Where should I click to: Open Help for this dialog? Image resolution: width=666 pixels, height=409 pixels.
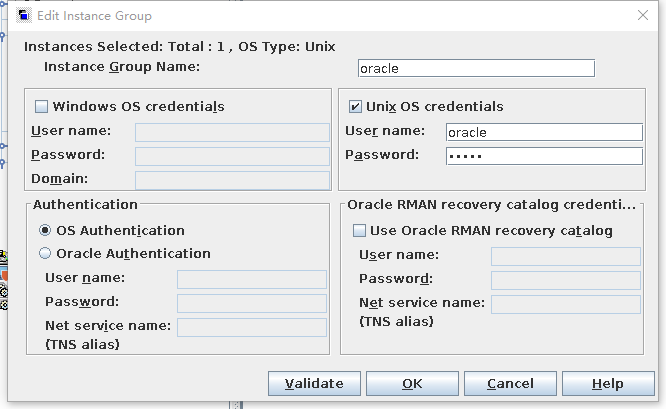pos(607,384)
